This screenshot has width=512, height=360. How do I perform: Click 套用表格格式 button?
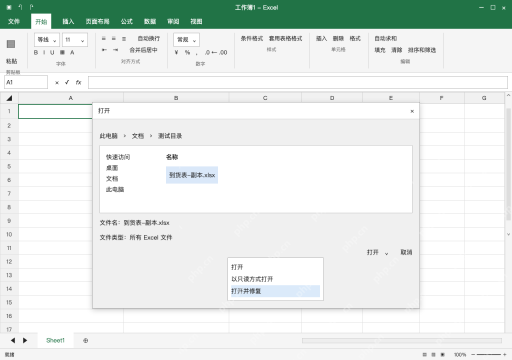pyautogui.click(x=286, y=38)
